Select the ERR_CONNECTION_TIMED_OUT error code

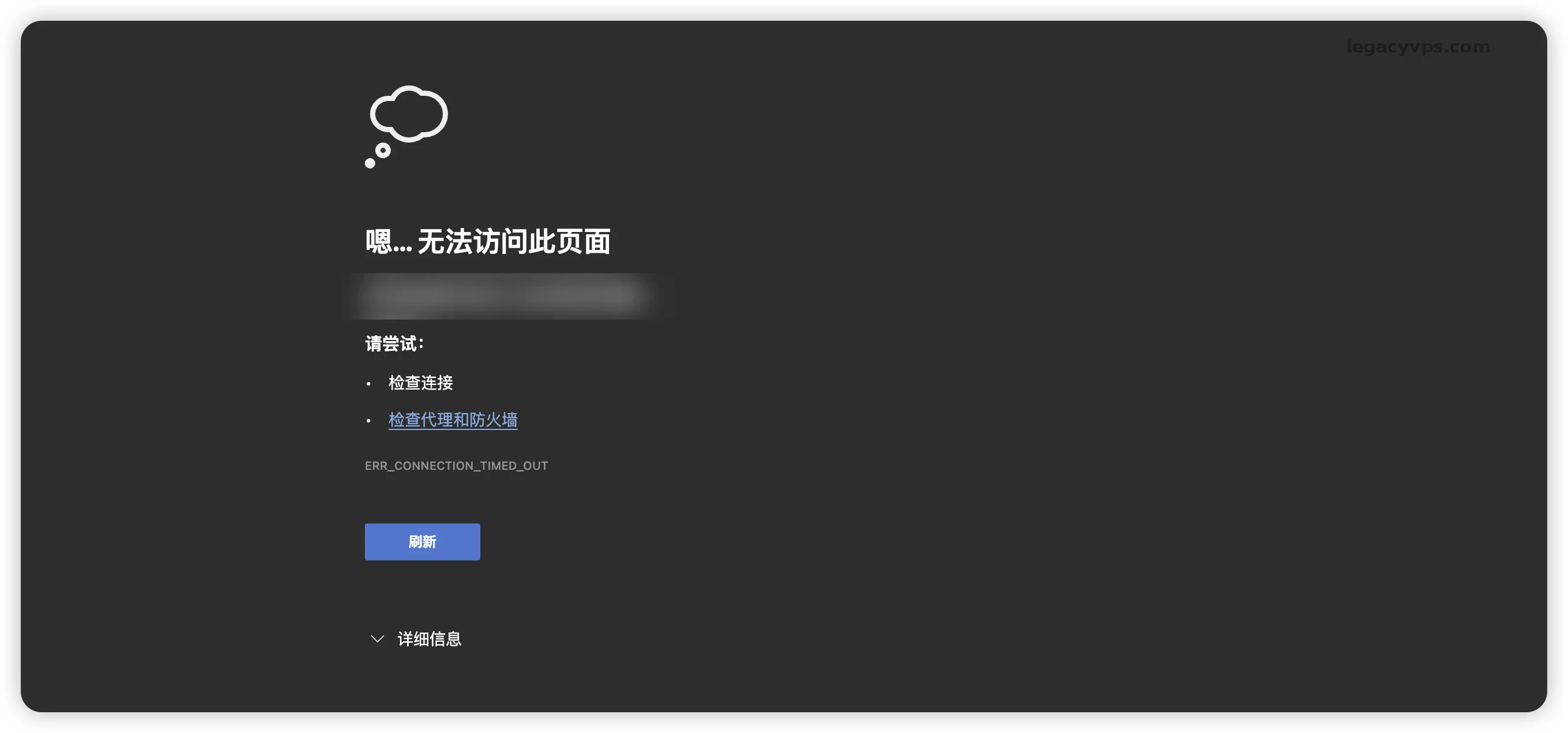point(456,465)
